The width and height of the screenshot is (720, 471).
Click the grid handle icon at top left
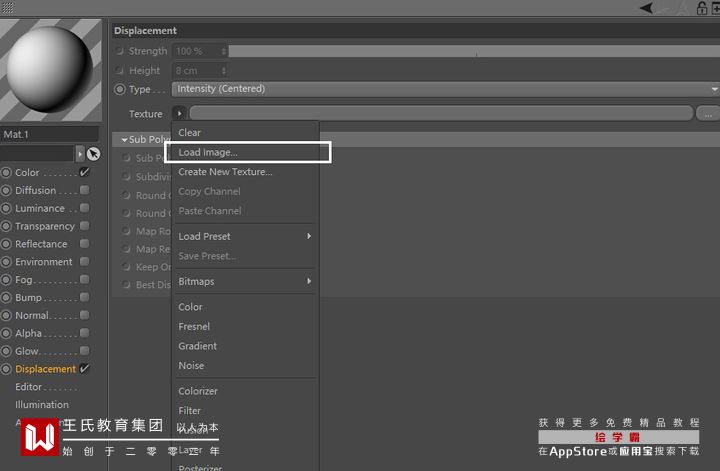[8, 7]
